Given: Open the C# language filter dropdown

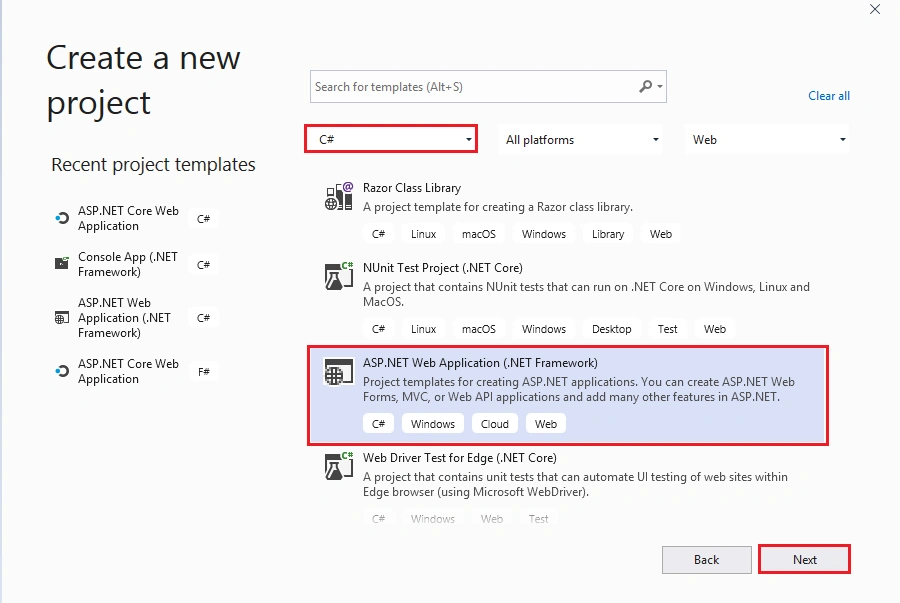Looking at the screenshot, I should click(391, 139).
